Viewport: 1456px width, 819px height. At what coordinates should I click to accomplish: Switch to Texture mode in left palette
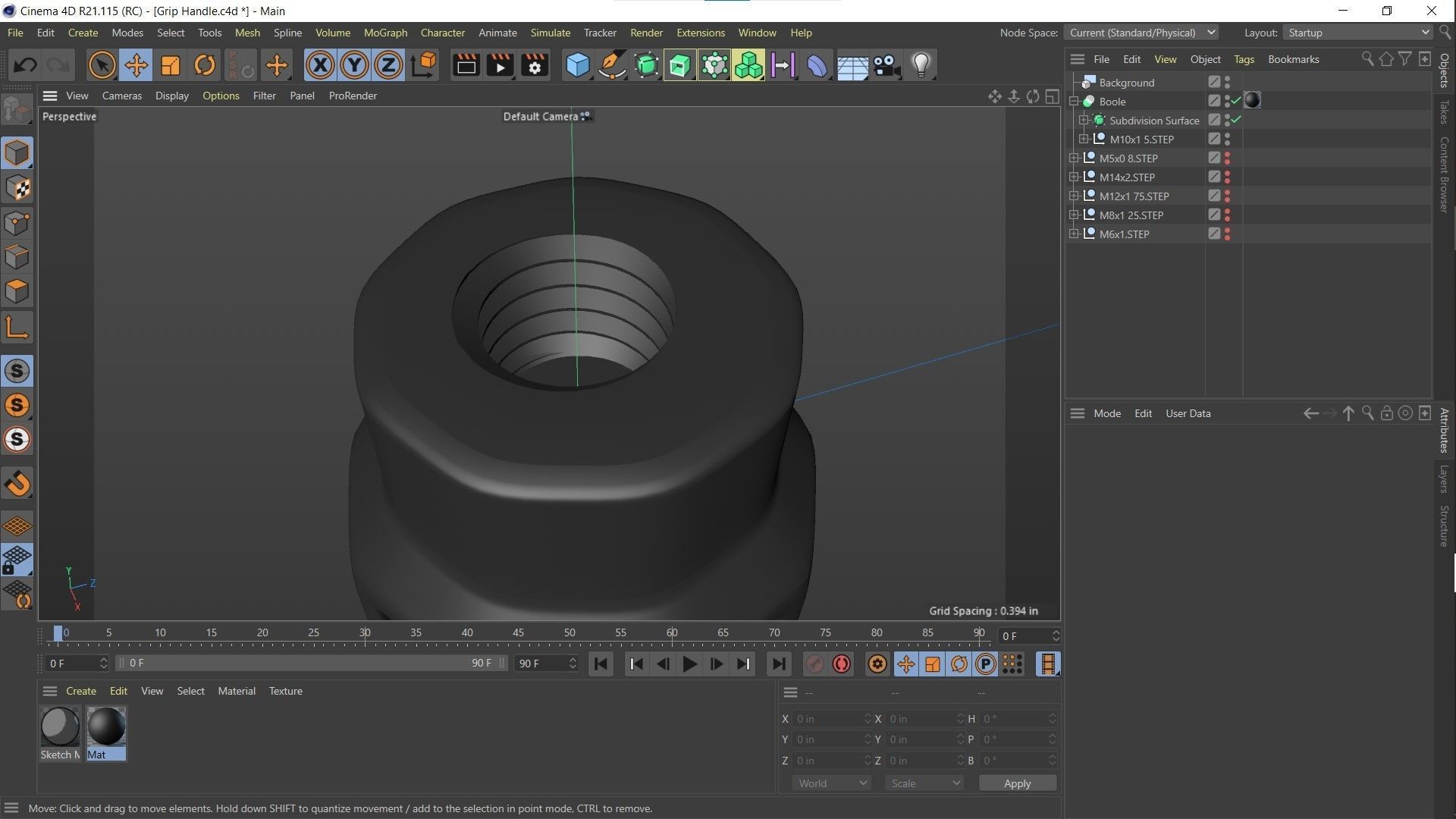click(17, 187)
